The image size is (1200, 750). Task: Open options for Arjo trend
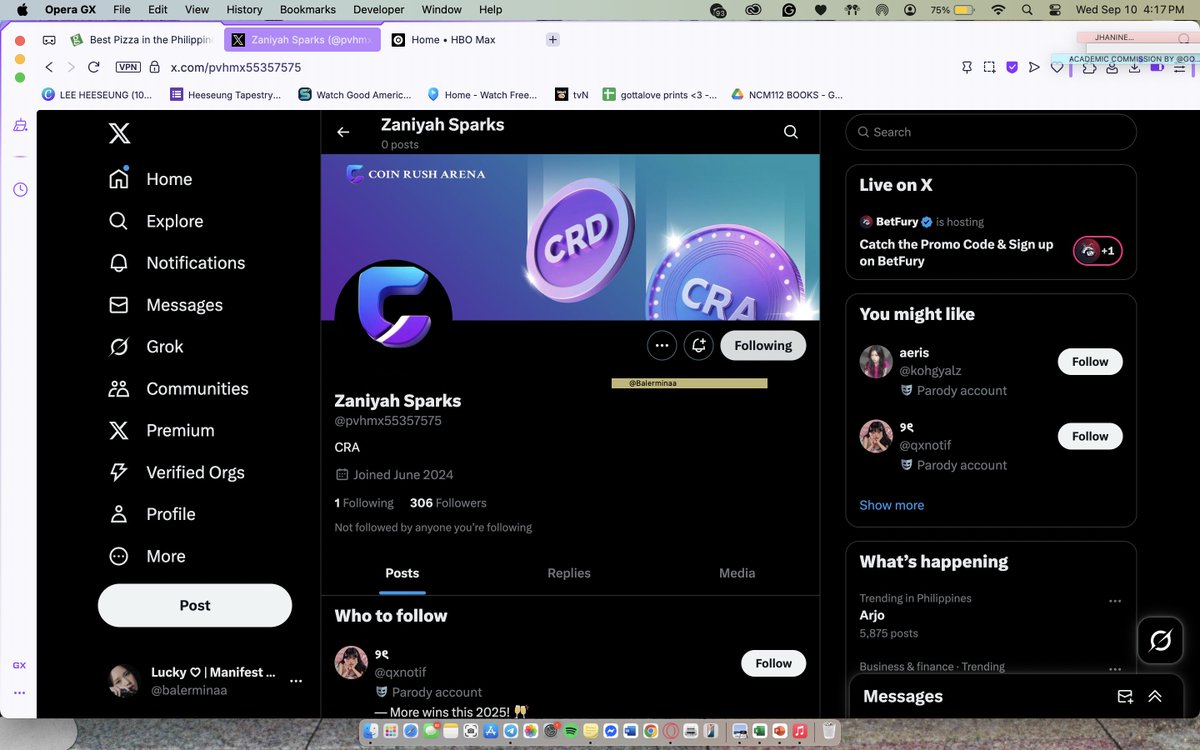[1114, 601]
